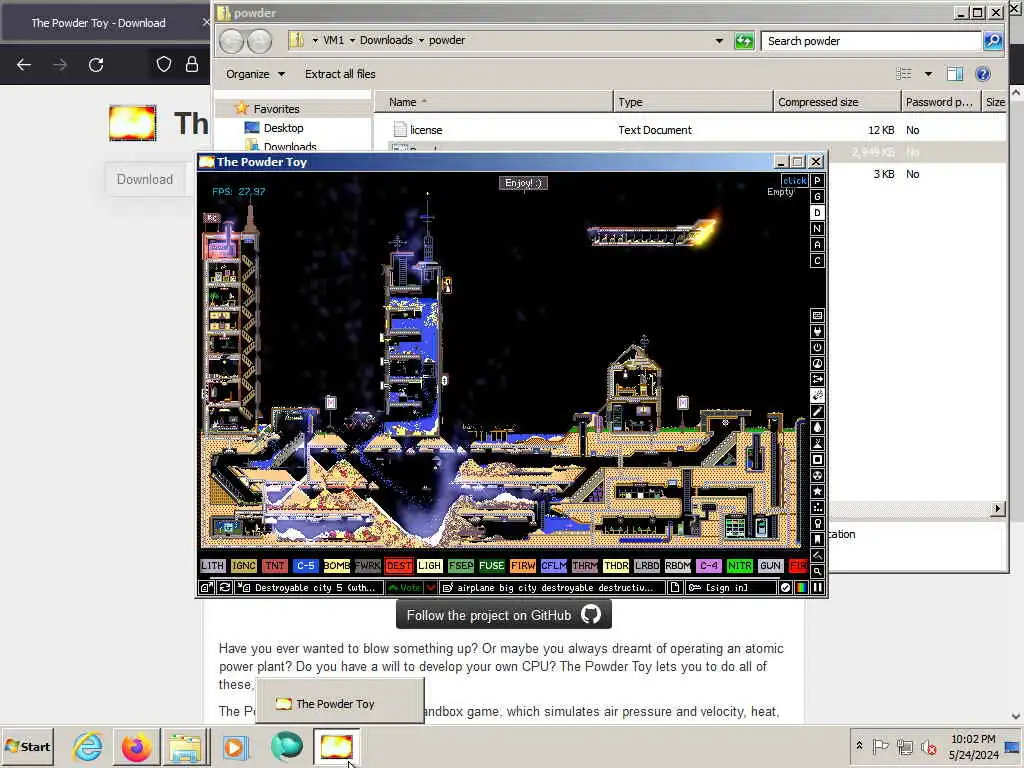Click Explorer's green refresh arrows icon
Image resolution: width=1024 pixels, height=768 pixels.
pyautogui.click(x=744, y=40)
